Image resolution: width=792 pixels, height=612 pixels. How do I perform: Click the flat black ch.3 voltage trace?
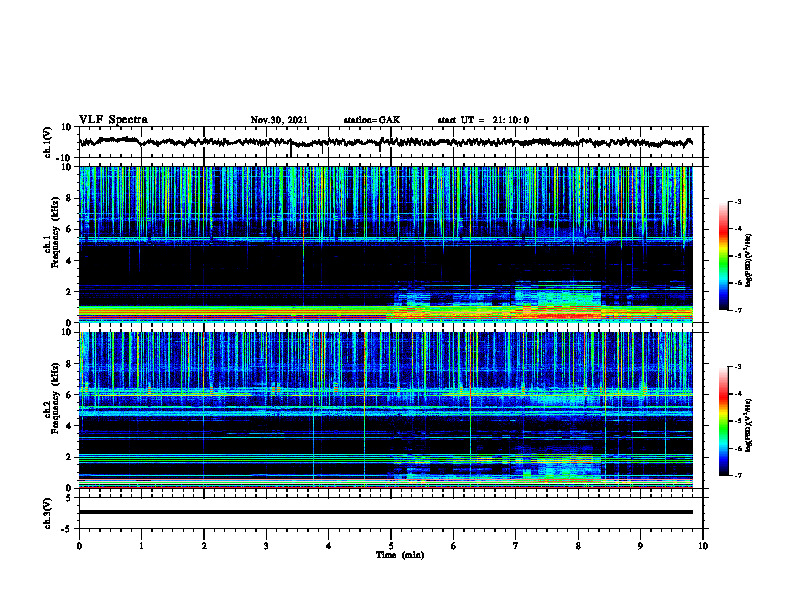click(385, 512)
